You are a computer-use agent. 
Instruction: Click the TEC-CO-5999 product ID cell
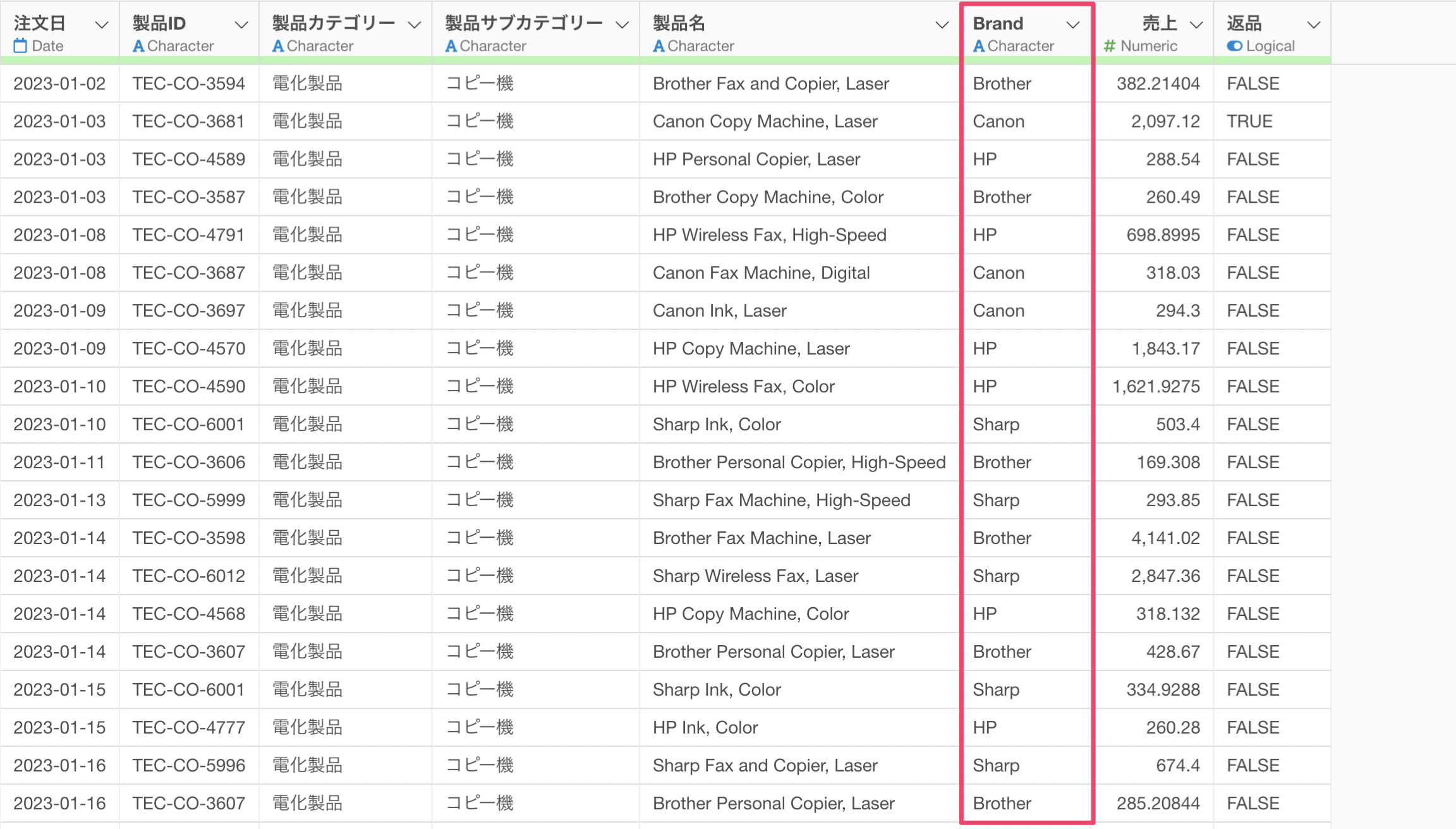pyautogui.click(x=189, y=500)
